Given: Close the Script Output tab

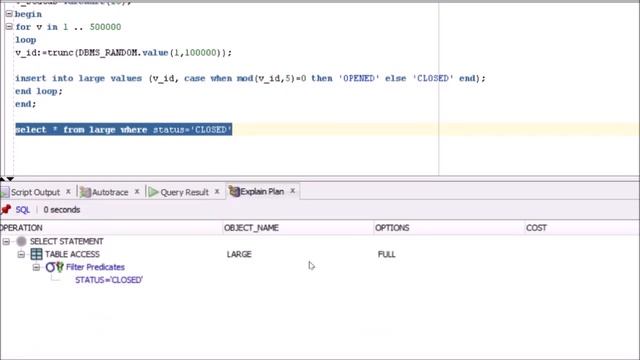Looking at the screenshot, I should pyautogui.click(x=68, y=191).
